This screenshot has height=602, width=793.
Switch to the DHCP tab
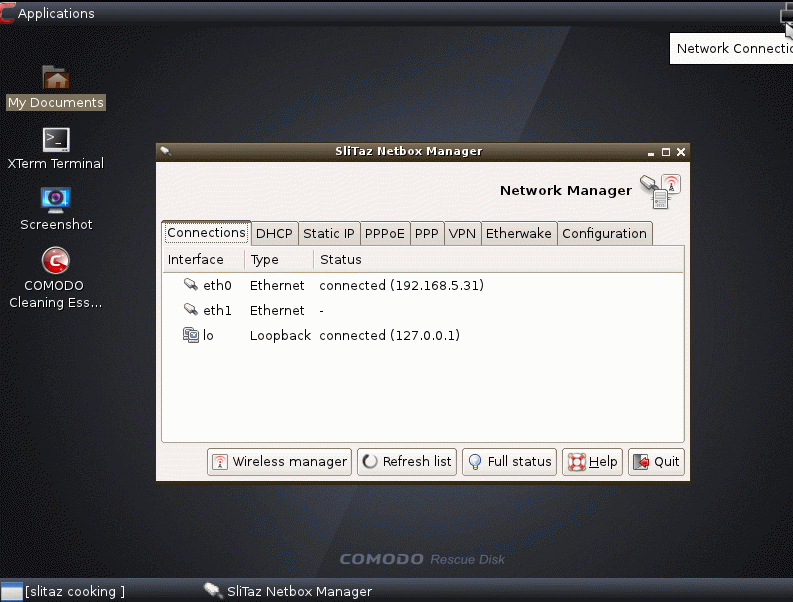274,234
